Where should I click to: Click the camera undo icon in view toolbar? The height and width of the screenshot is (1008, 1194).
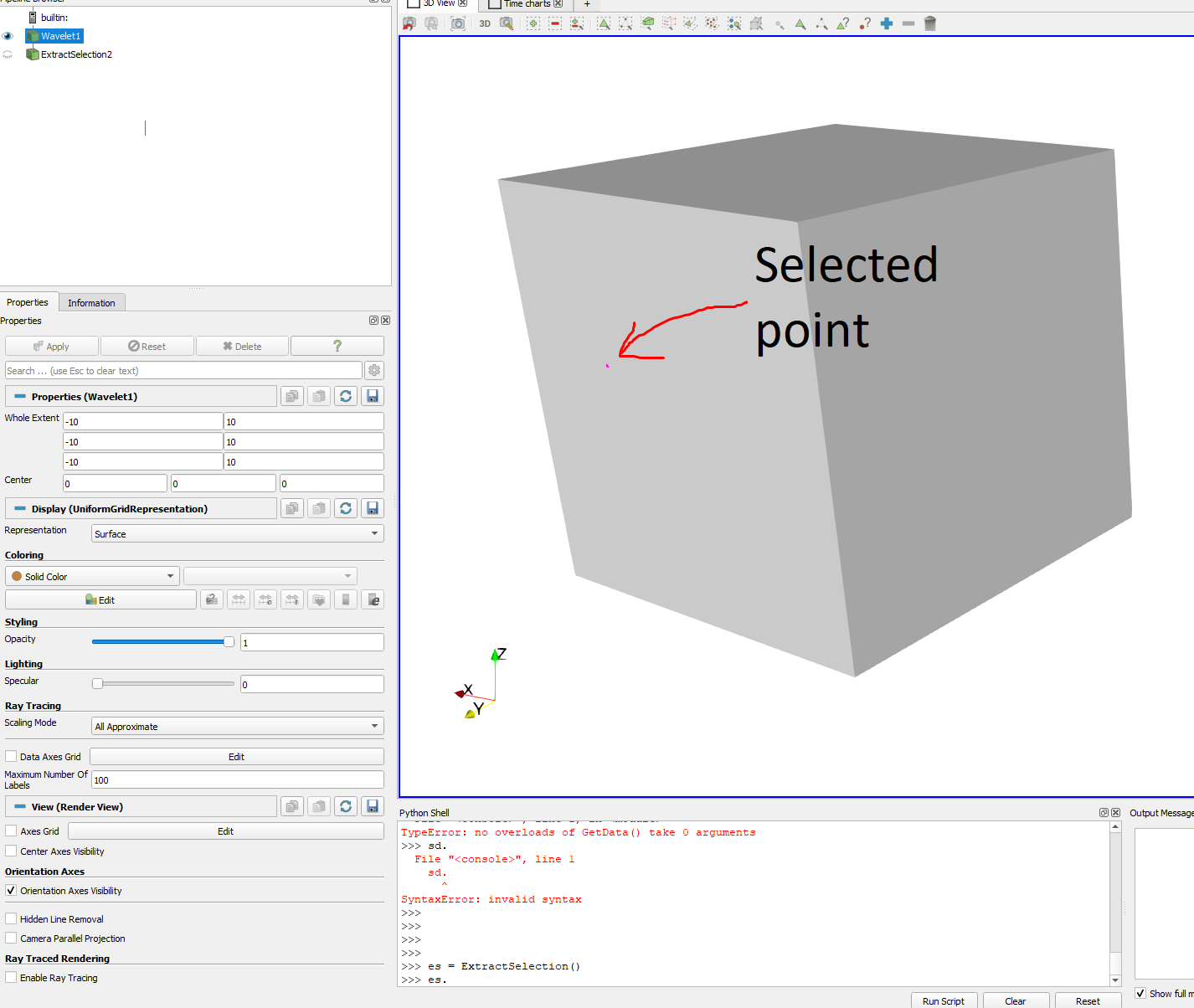pyautogui.click(x=409, y=23)
